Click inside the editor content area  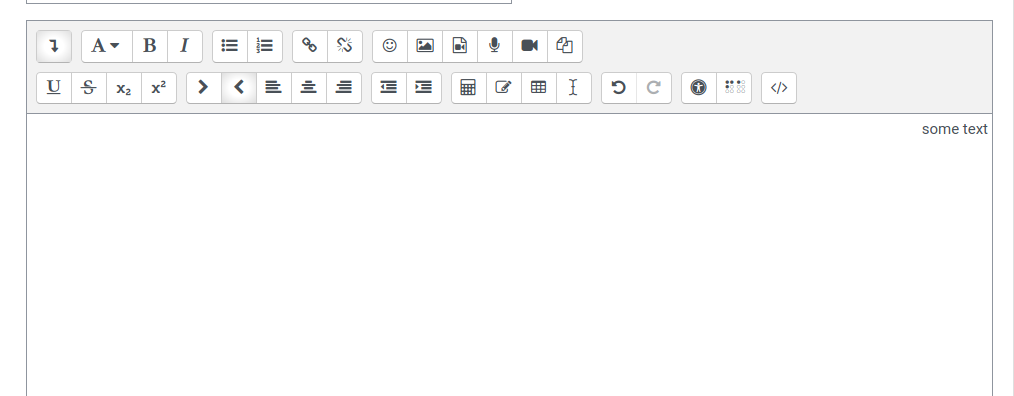[510, 255]
